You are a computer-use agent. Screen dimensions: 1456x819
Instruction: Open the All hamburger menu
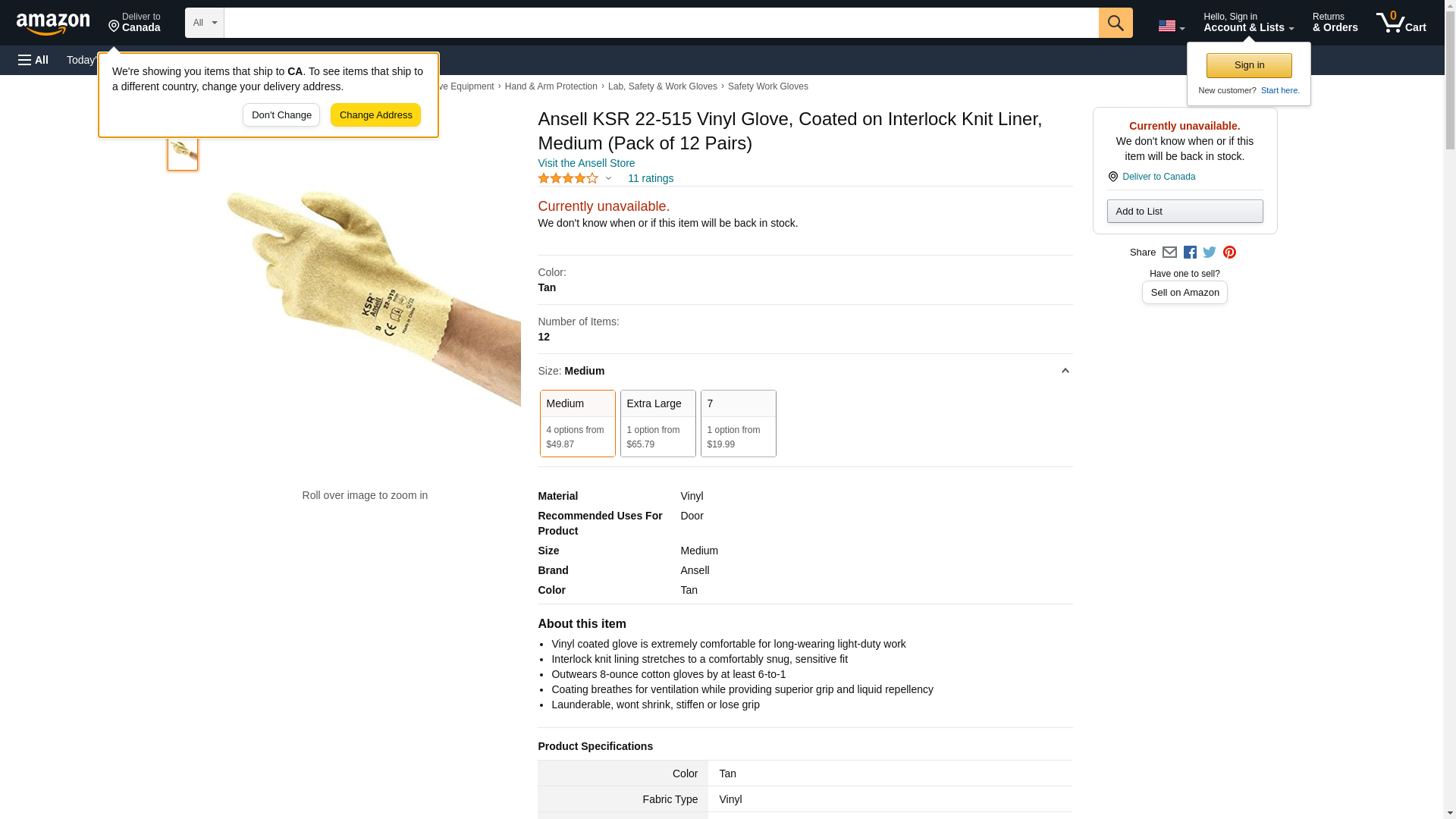point(33,60)
